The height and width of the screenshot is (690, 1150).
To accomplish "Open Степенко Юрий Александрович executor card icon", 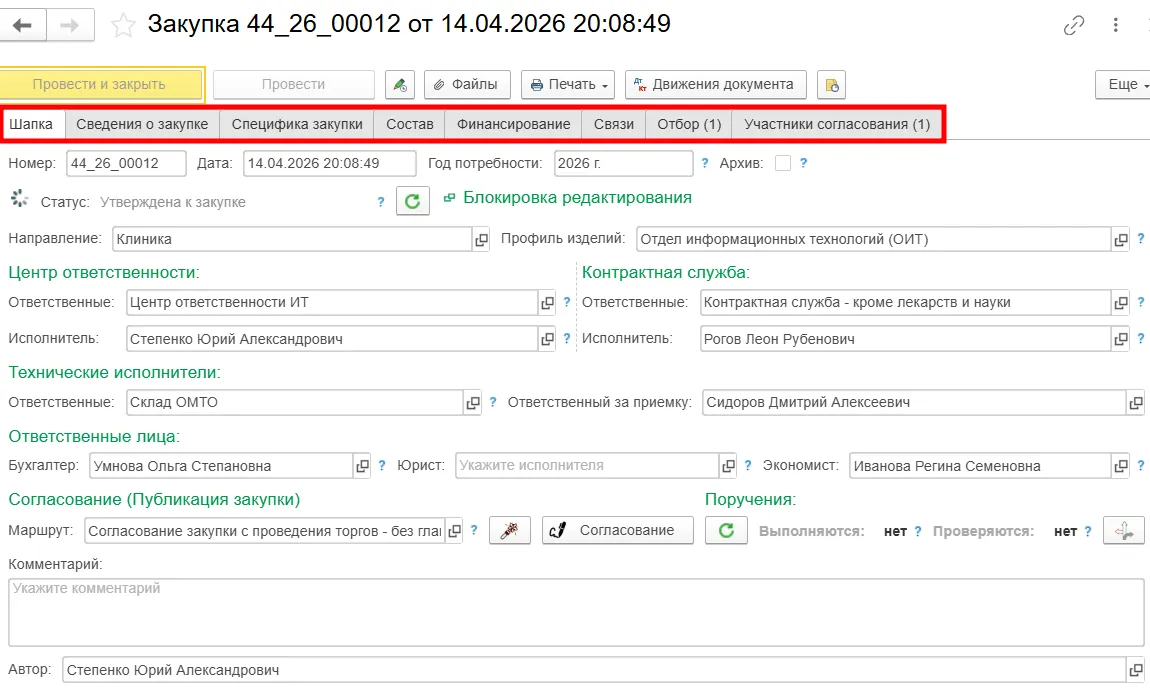I will [x=547, y=339].
